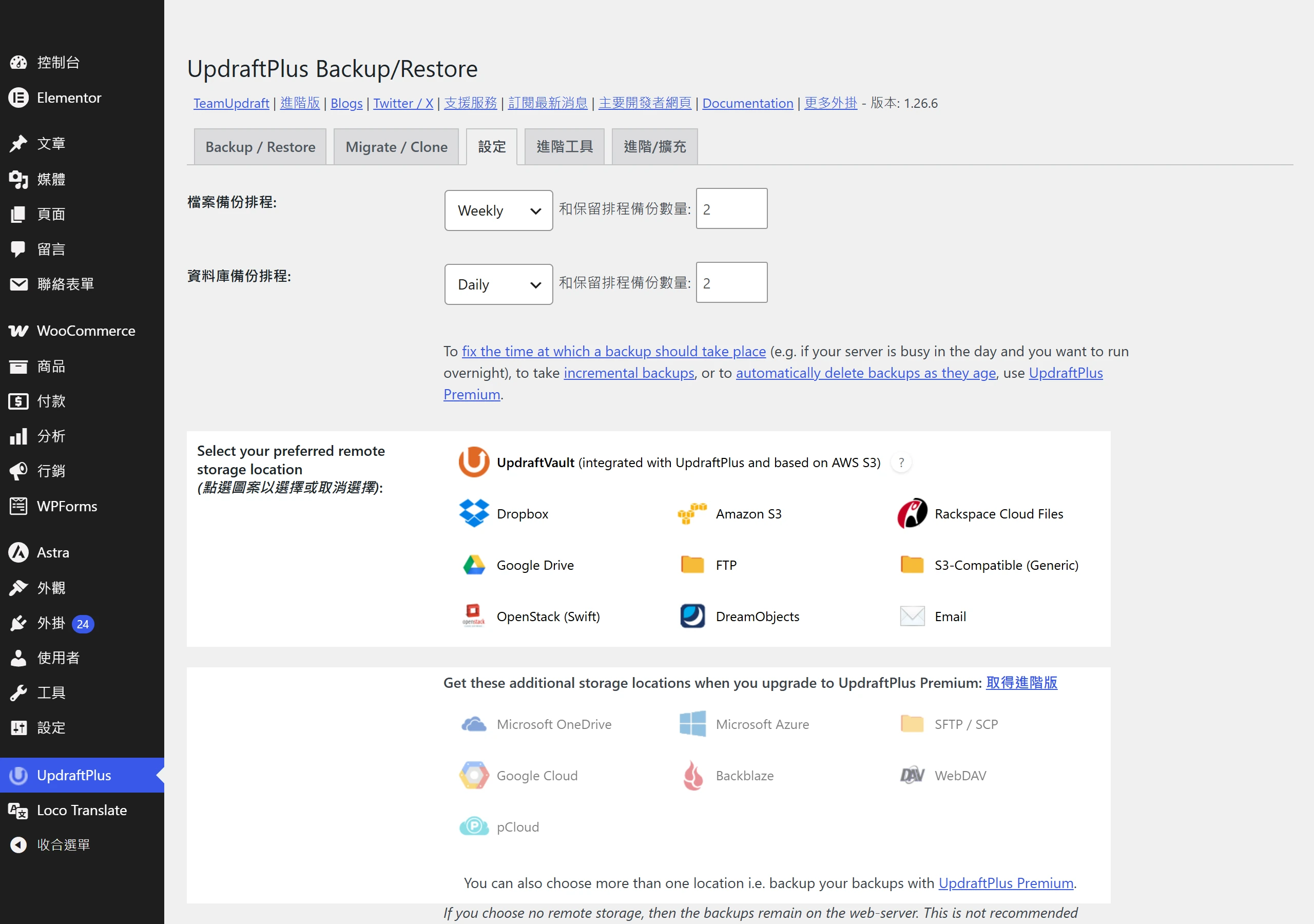Open the WooCommerce sidebar icon
1314x924 pixels.
(18, 331)
